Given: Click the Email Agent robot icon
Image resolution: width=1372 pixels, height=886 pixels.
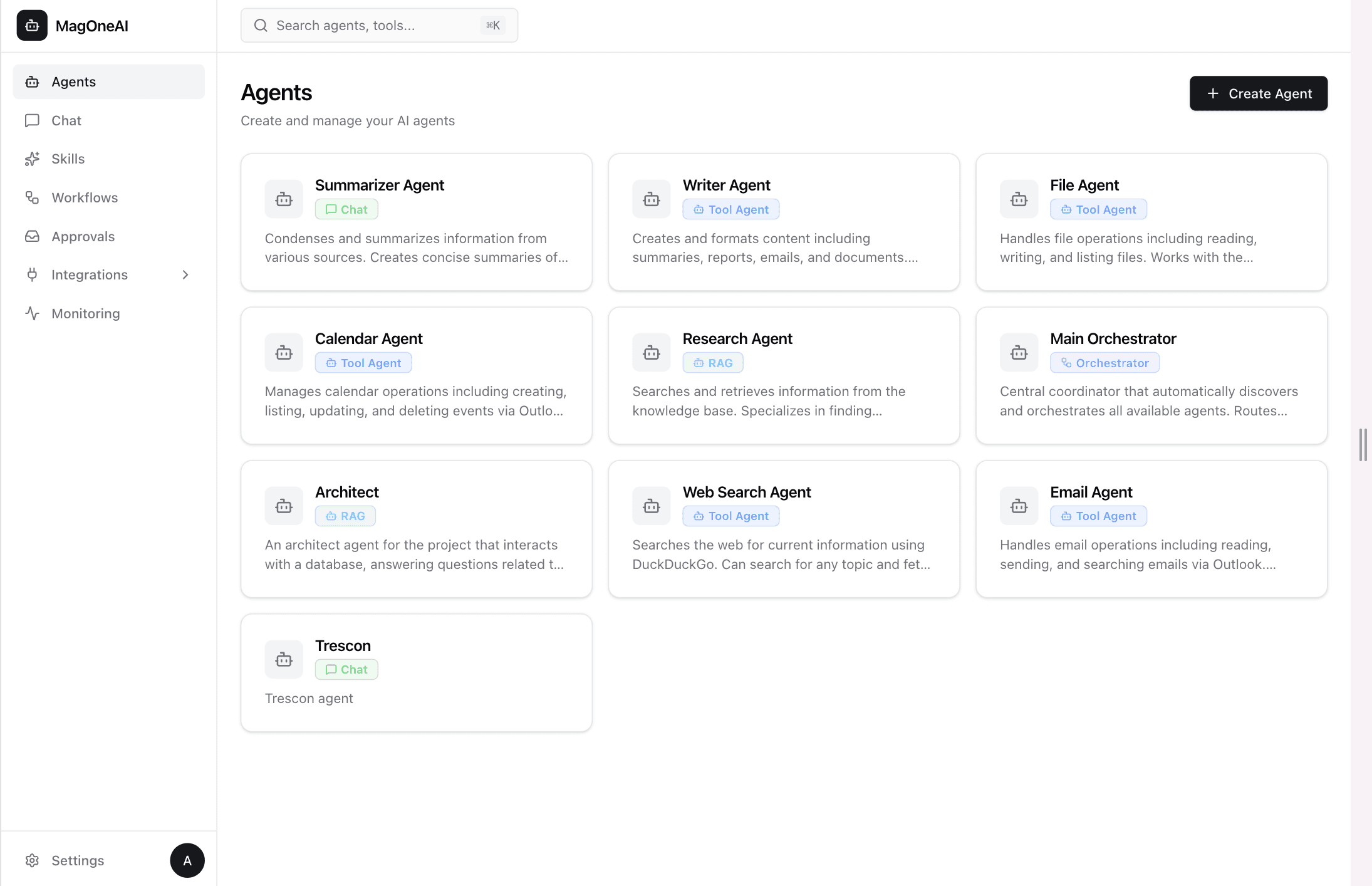Looking at the screenshot, I should coord(1019,506).
